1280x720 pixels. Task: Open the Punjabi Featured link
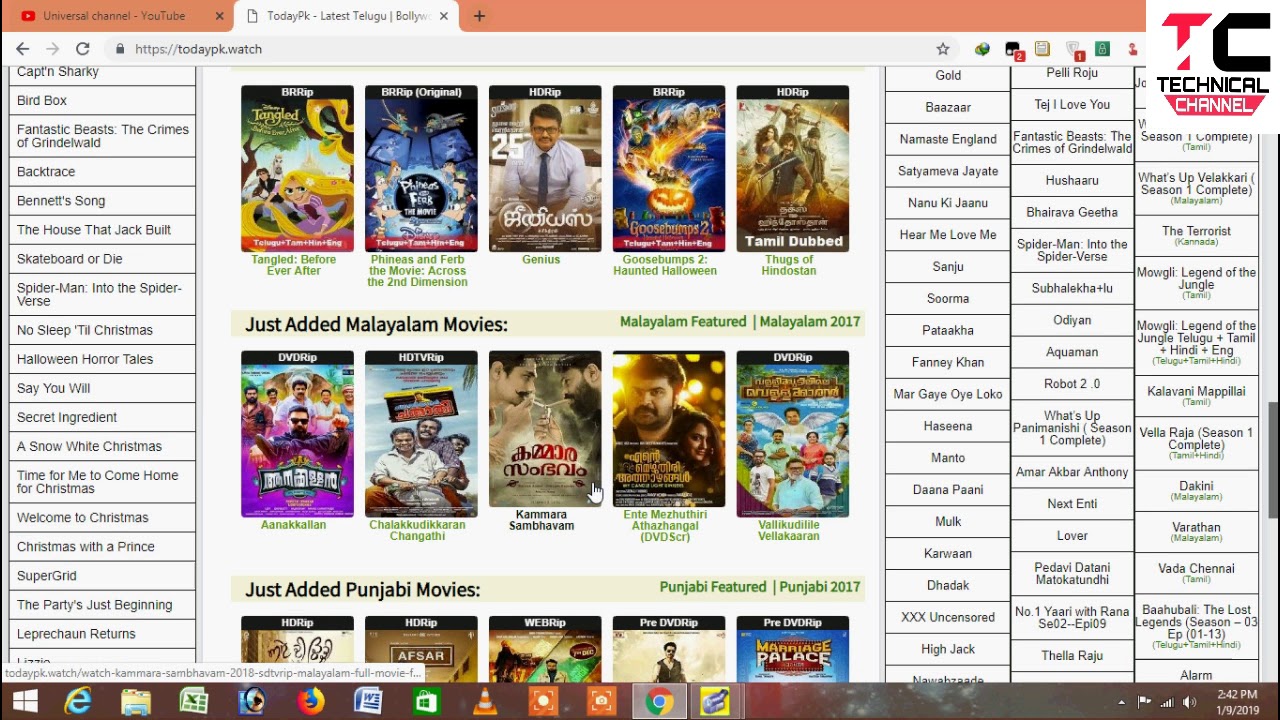point(713,587)
